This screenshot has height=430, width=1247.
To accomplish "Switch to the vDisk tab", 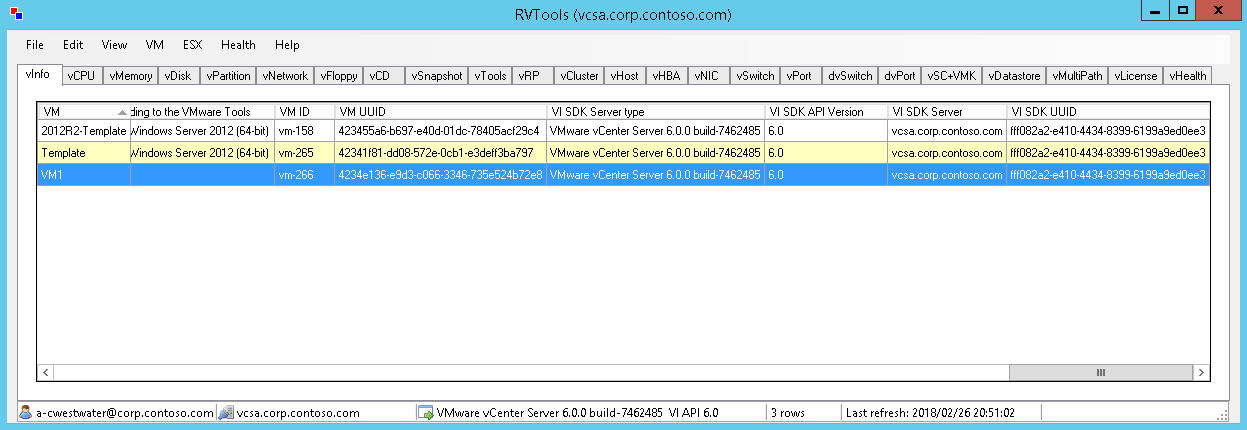I will (178, 76).
